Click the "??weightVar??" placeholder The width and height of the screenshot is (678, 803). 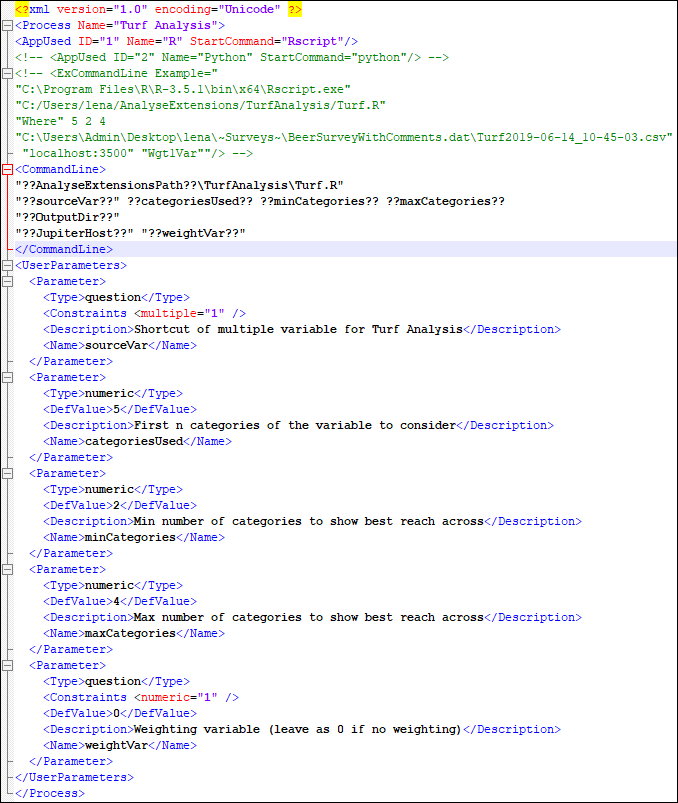click(194, 234)
